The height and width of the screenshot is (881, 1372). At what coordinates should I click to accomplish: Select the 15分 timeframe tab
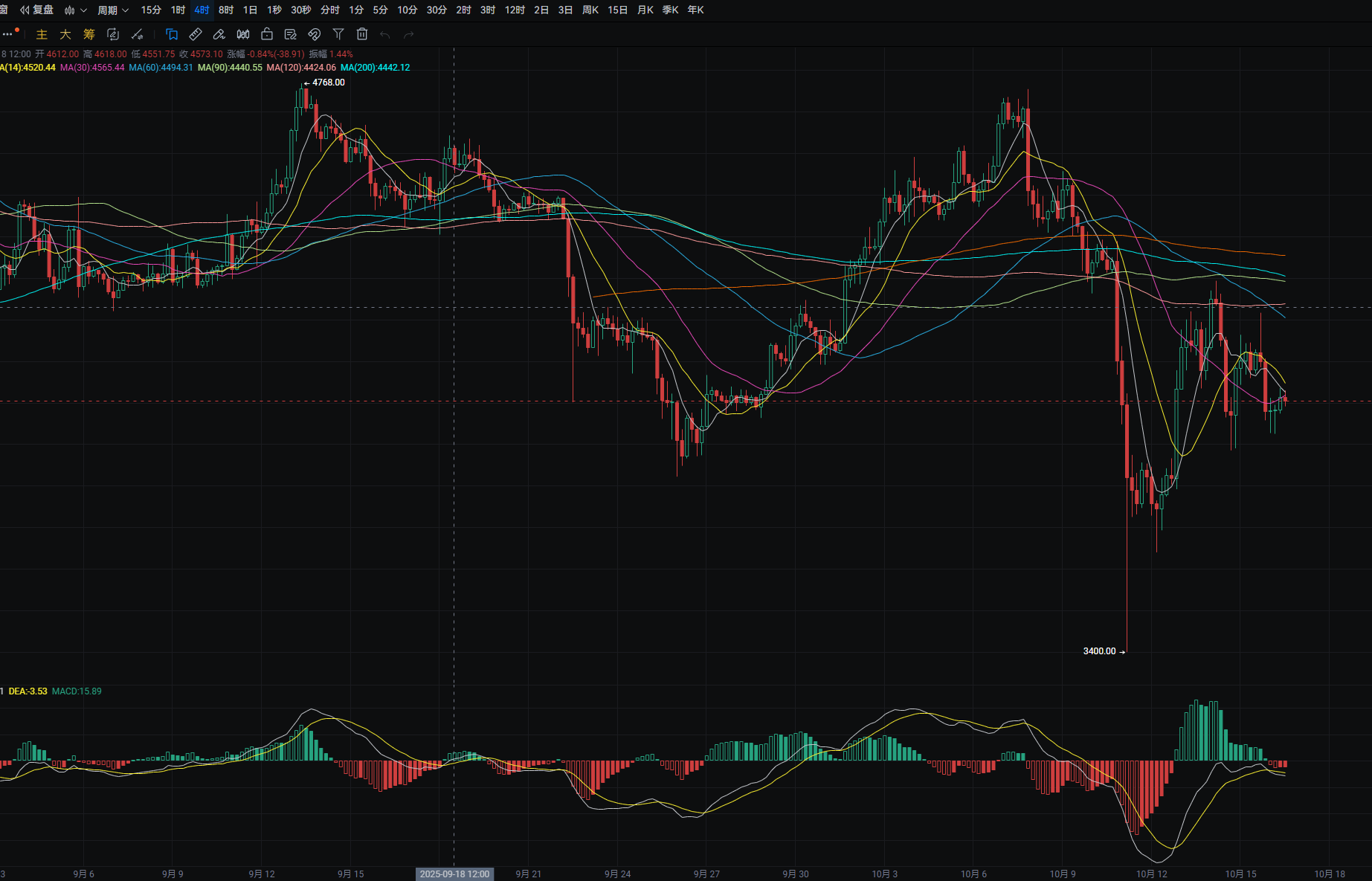[151, 10]
